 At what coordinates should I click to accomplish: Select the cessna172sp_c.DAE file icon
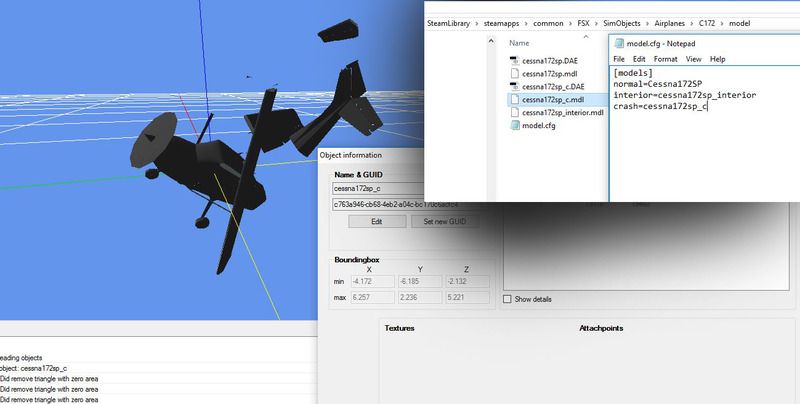514,87
